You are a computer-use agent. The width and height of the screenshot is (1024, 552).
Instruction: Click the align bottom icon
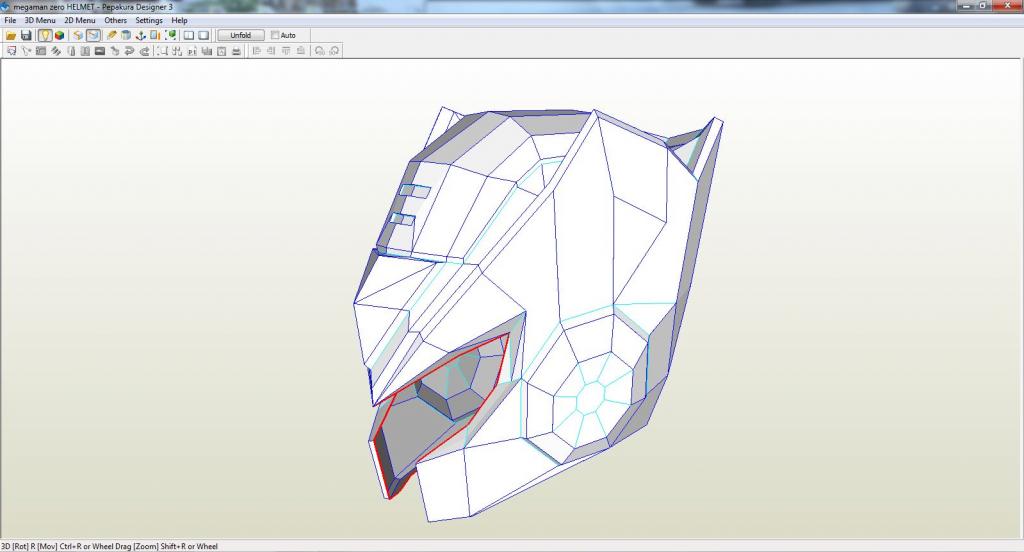300,50
